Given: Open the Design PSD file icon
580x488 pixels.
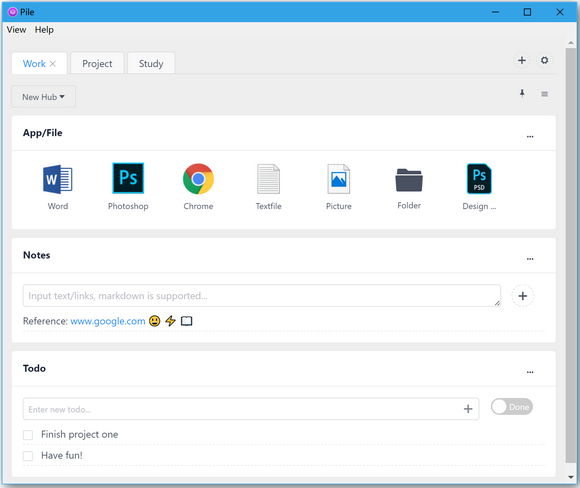Looking at the screenshot, I should pos(479,179).
